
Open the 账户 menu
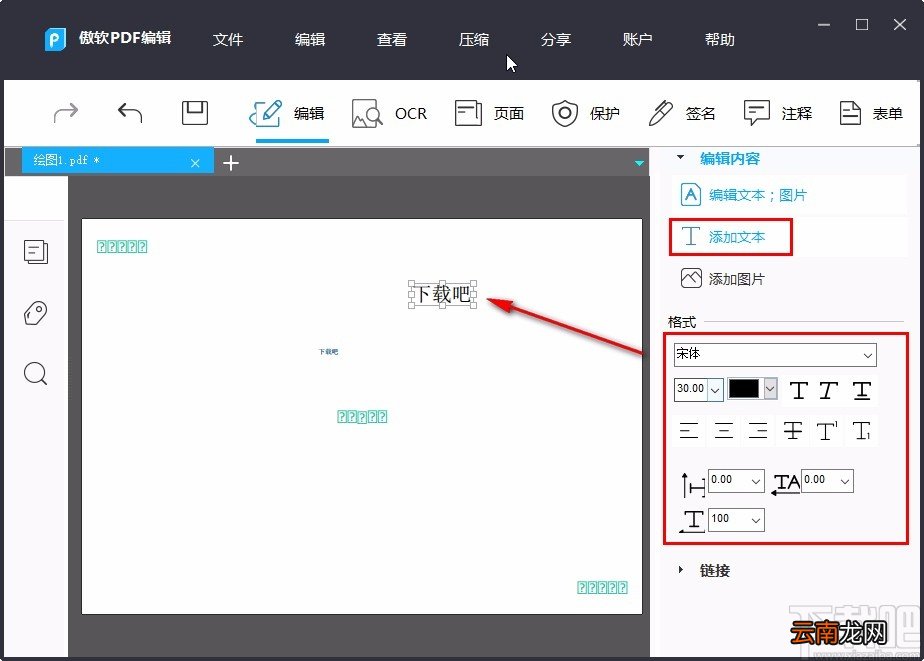coord(638,39)
